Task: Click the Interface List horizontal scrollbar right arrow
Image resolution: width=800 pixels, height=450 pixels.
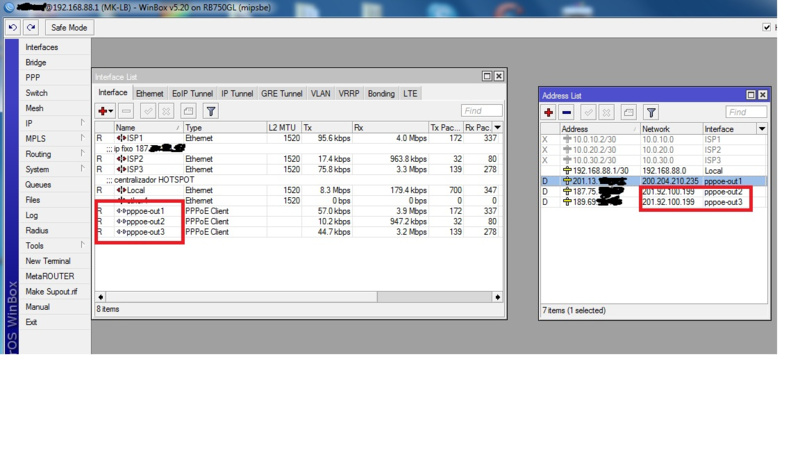Action: click(x=497, y=297)
